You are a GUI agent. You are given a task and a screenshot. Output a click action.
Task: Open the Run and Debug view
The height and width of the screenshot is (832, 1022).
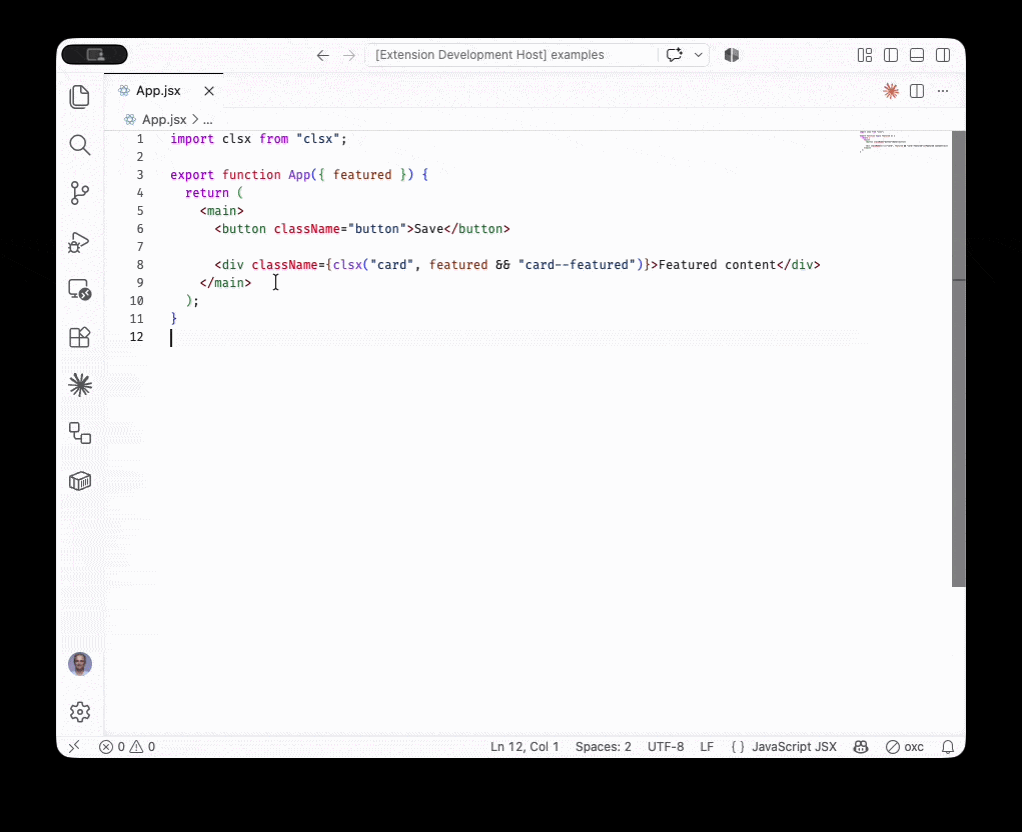coord(80,242)
